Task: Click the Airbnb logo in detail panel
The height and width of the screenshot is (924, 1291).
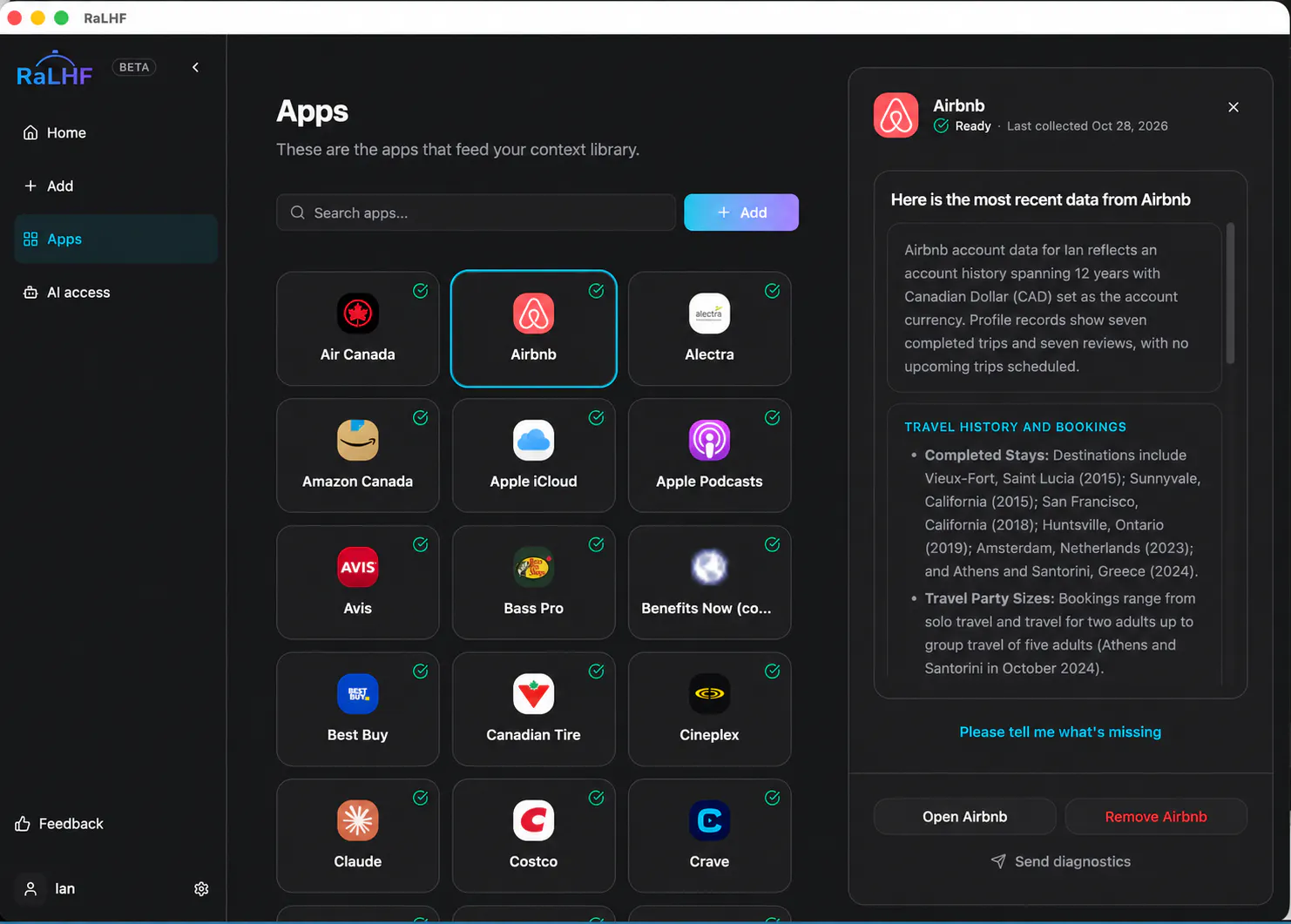Action: coord(896,115)
